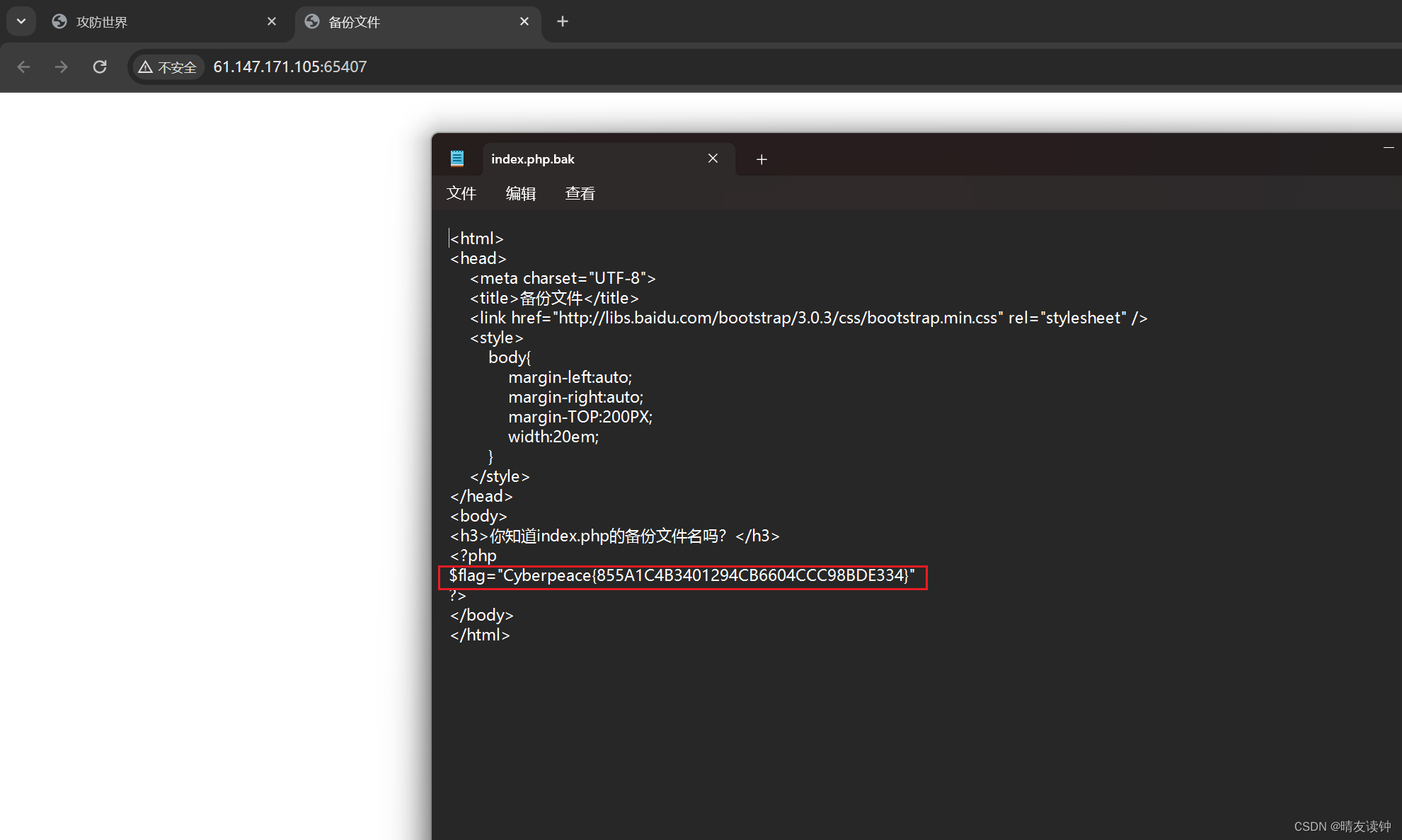Click the back navigation arrow icon

point(23,67)
